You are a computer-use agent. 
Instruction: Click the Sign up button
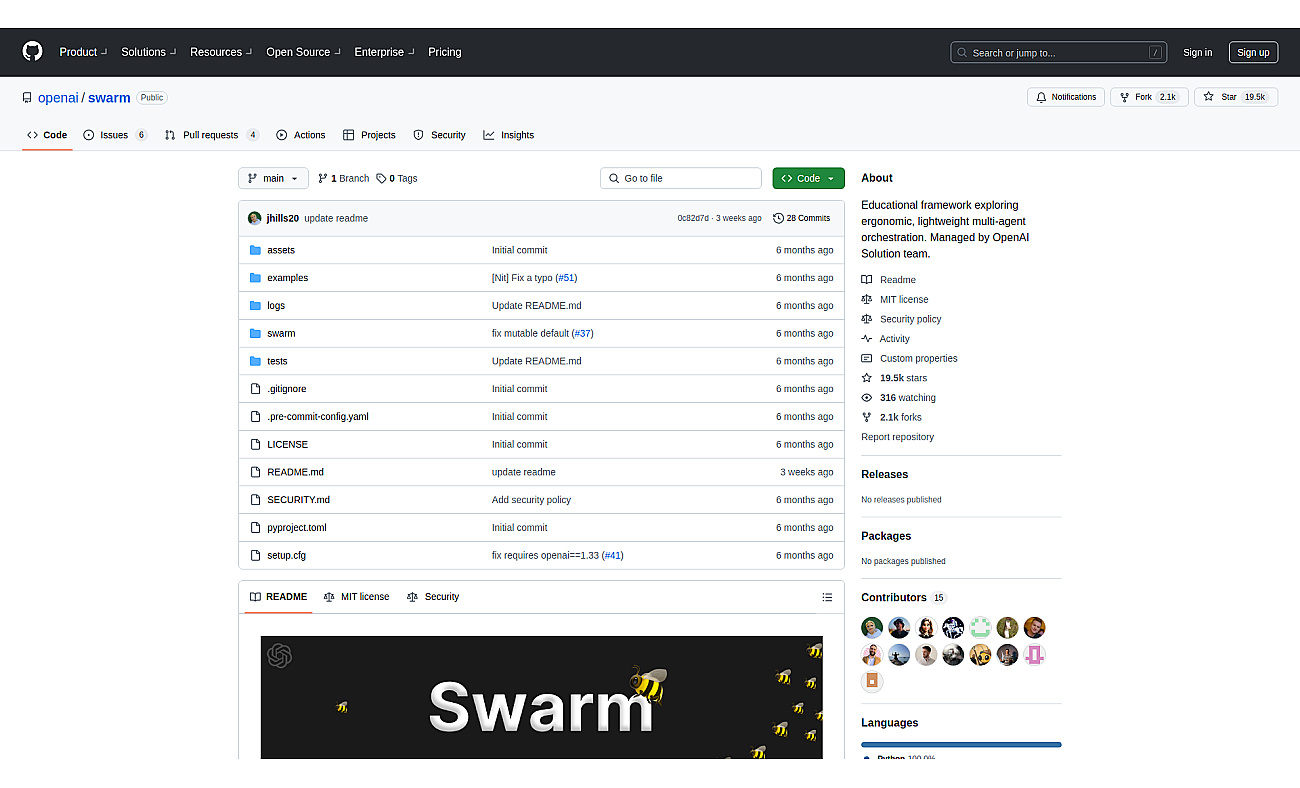click(1253, 52)
